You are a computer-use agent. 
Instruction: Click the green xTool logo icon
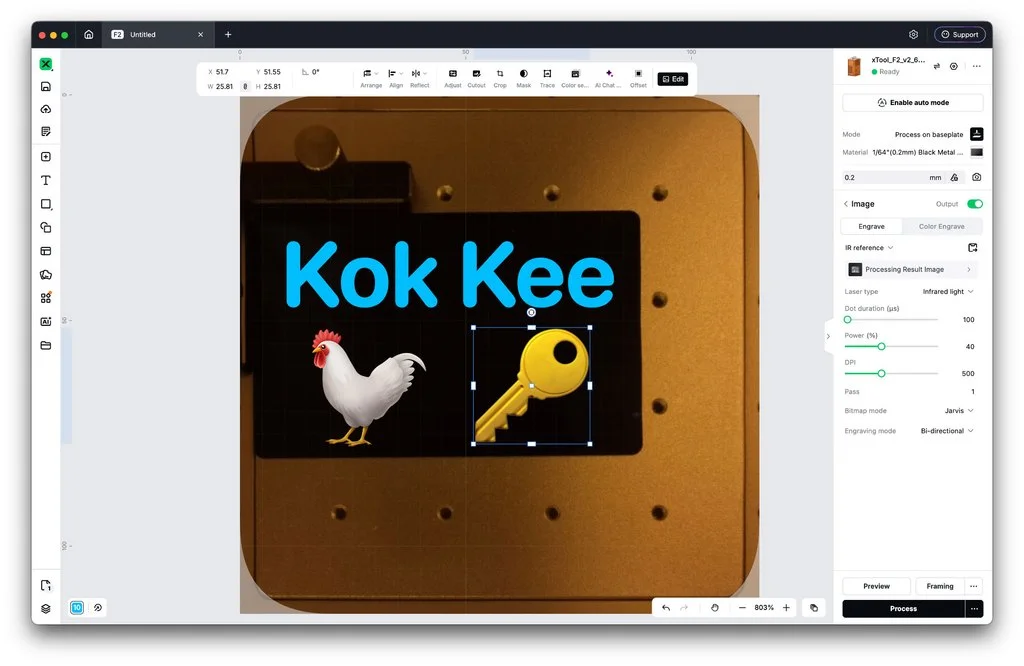(x=46, y=64)
